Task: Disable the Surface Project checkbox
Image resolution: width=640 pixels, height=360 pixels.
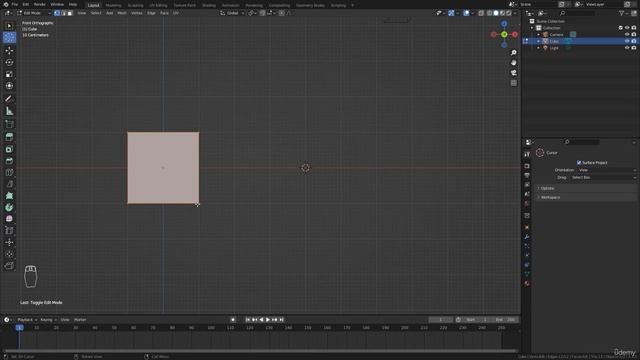Action: (x=579, y=162)
